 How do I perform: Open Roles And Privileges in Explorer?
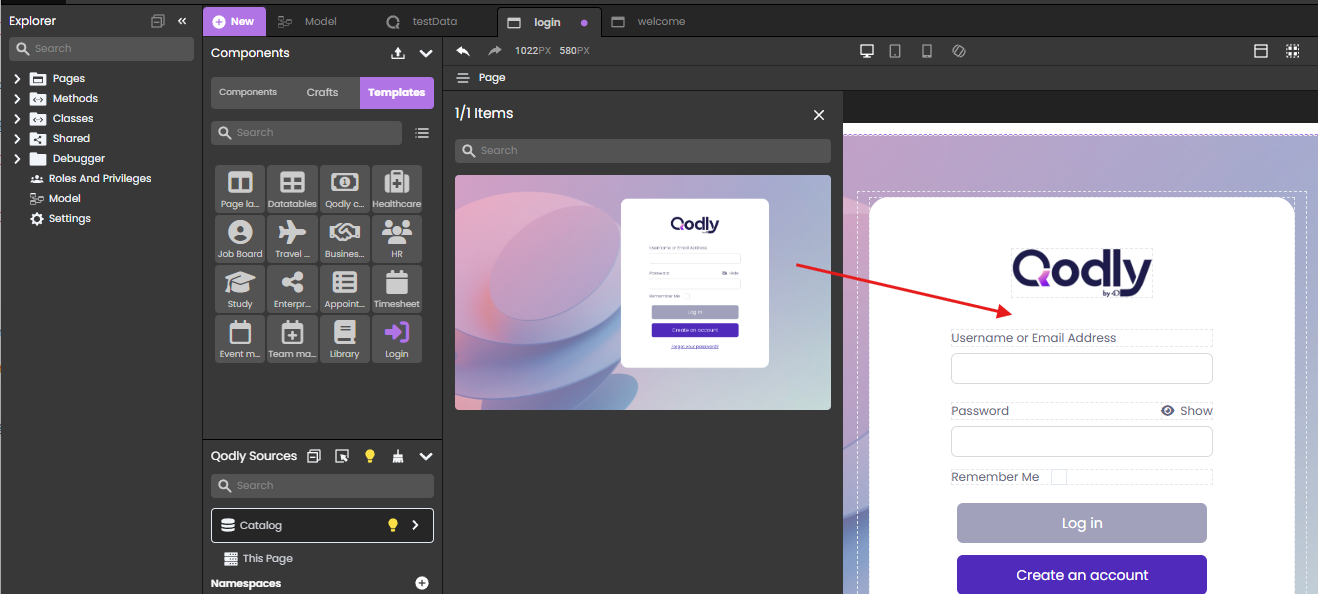click(x=90, y=179)
